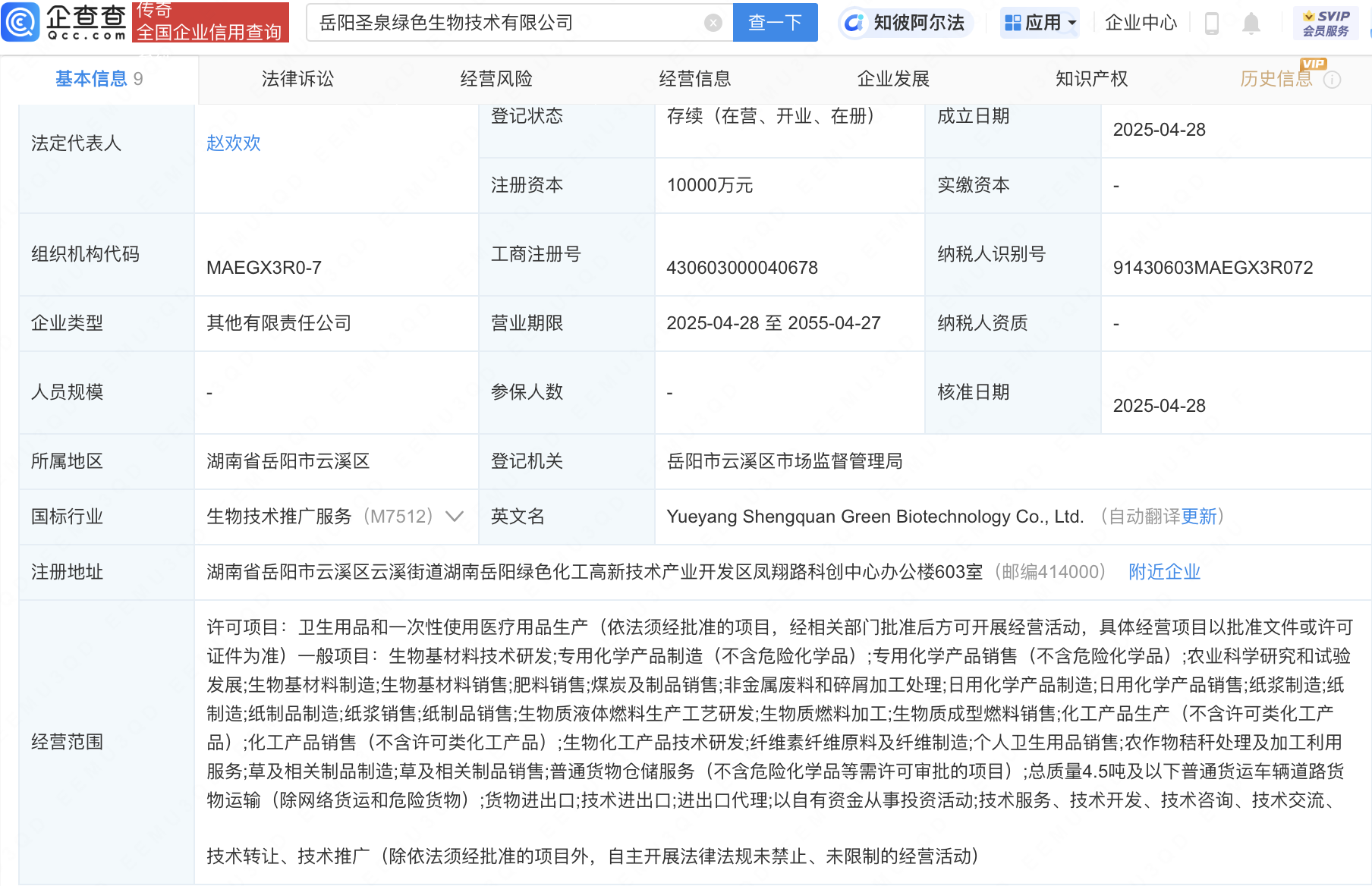This screenshot has width=1372, height=886.
Task: Select organization code MAEGX3R0-7
Action: click(x=264, y=268)
